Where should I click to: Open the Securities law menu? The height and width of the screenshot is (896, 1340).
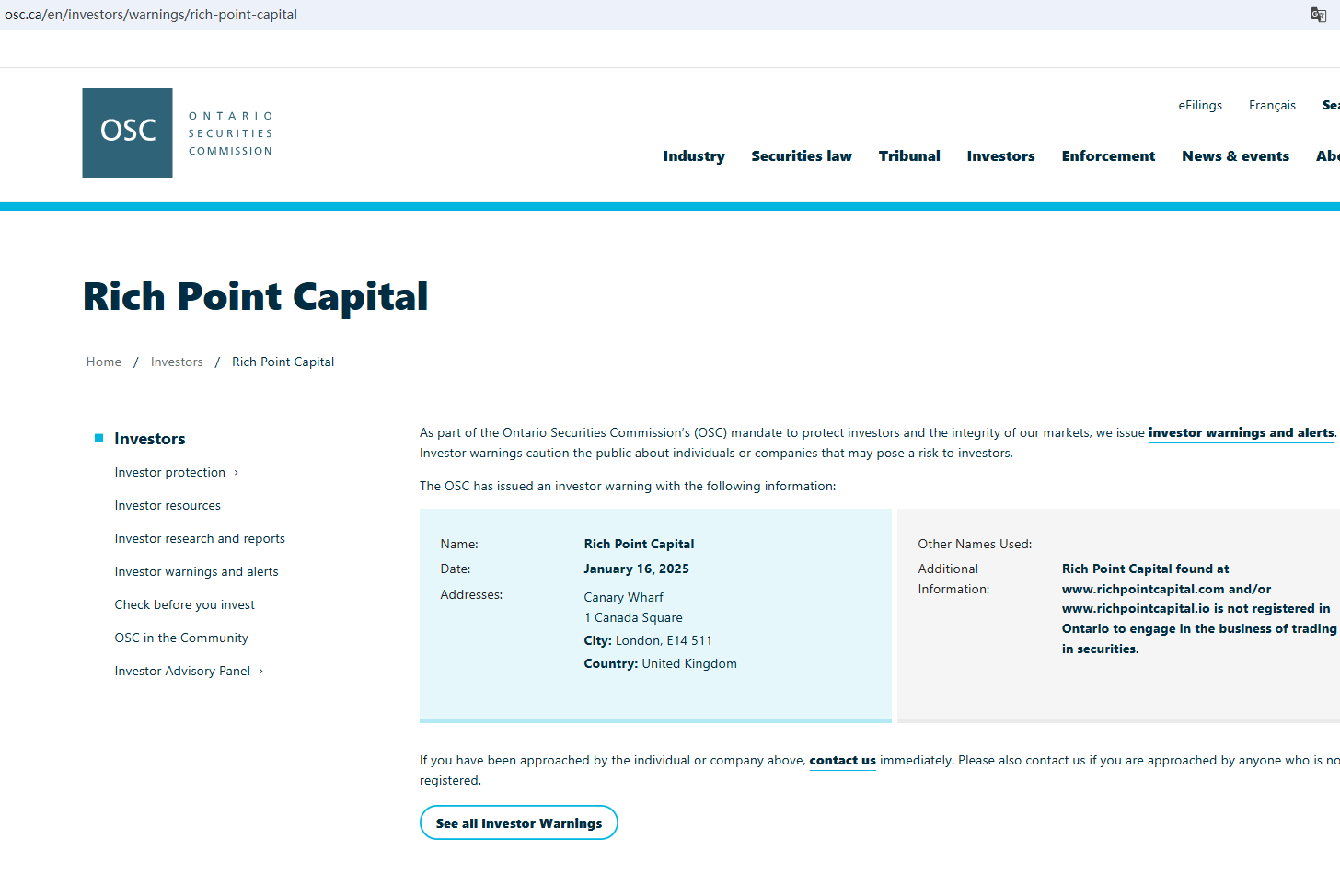[802, 156]
